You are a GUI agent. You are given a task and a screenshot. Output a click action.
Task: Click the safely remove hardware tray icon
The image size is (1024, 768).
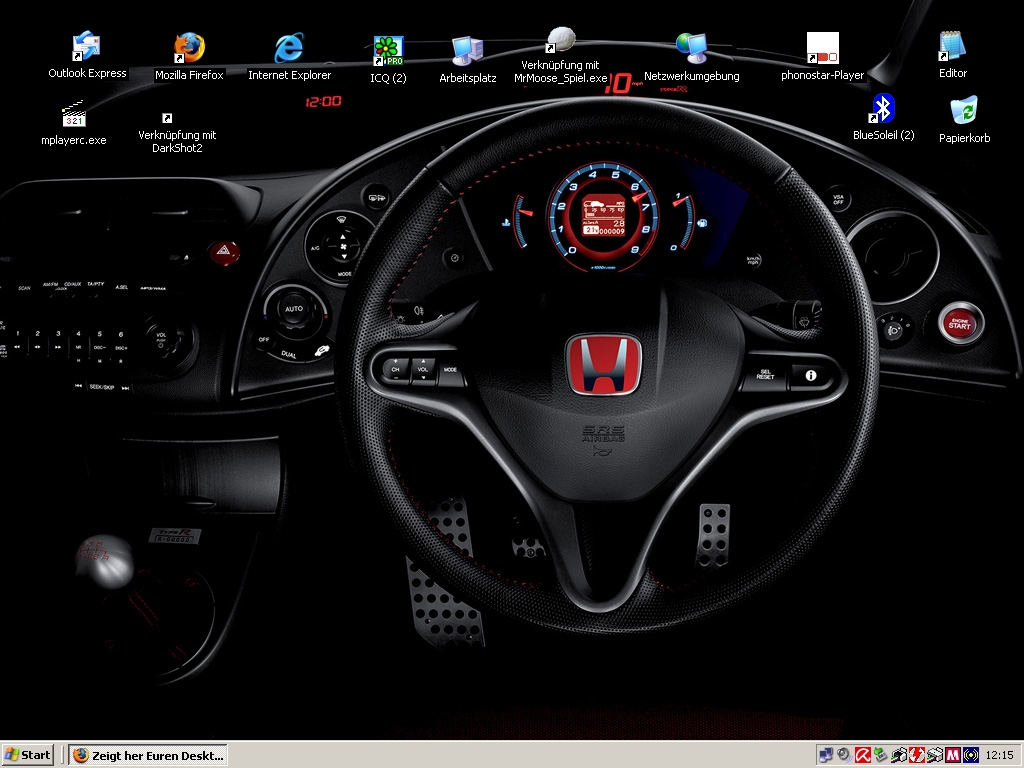click(x=880, y=755)
